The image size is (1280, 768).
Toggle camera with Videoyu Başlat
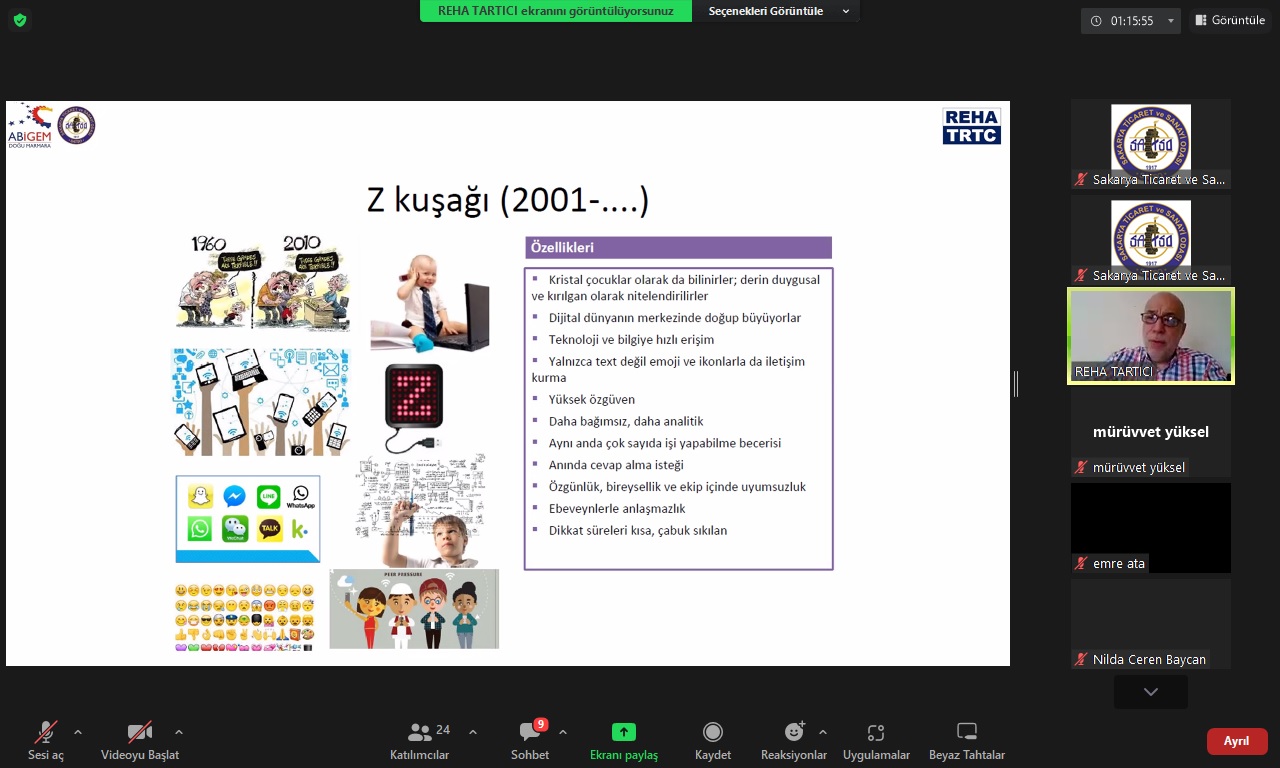click(140, 741)
